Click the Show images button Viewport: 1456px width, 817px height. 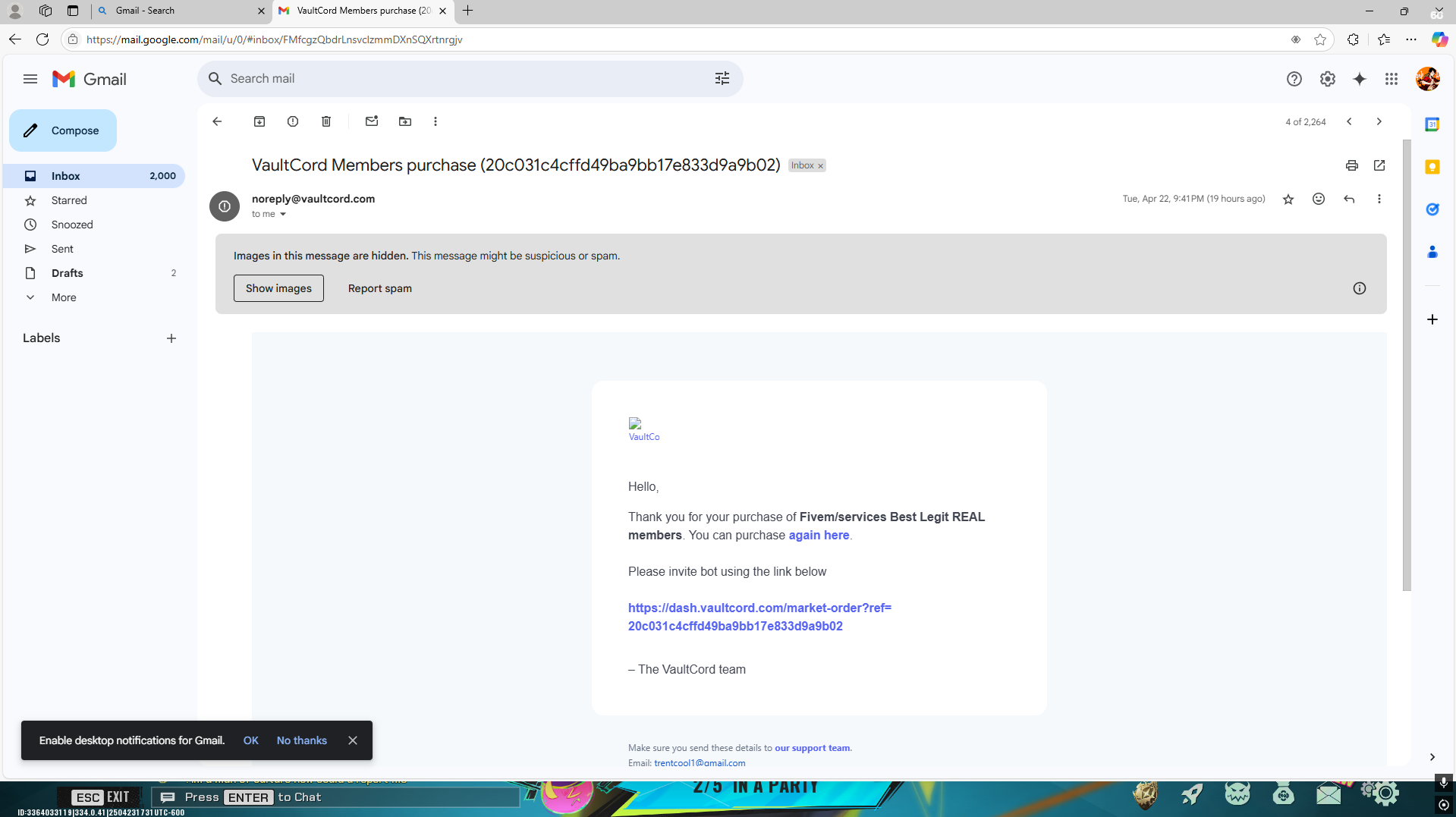[x=278, y=288]
